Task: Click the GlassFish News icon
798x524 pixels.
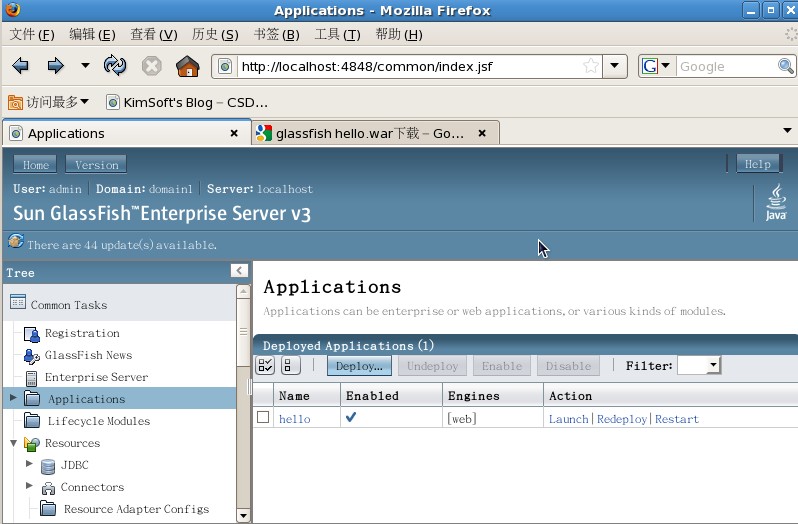Action: [32, 356]
